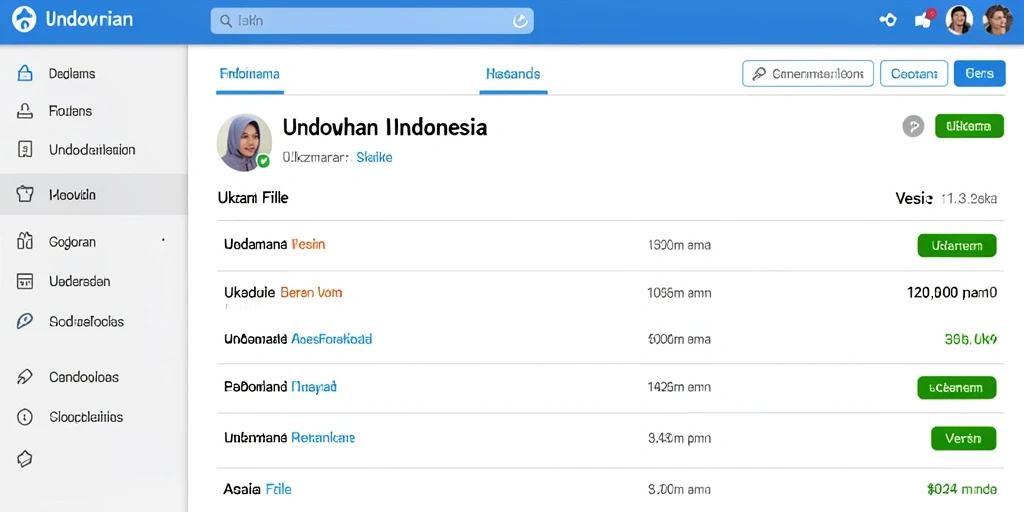Open the orange Beran Vom link
Screen dimensions: 1024x512
point(311,293)
